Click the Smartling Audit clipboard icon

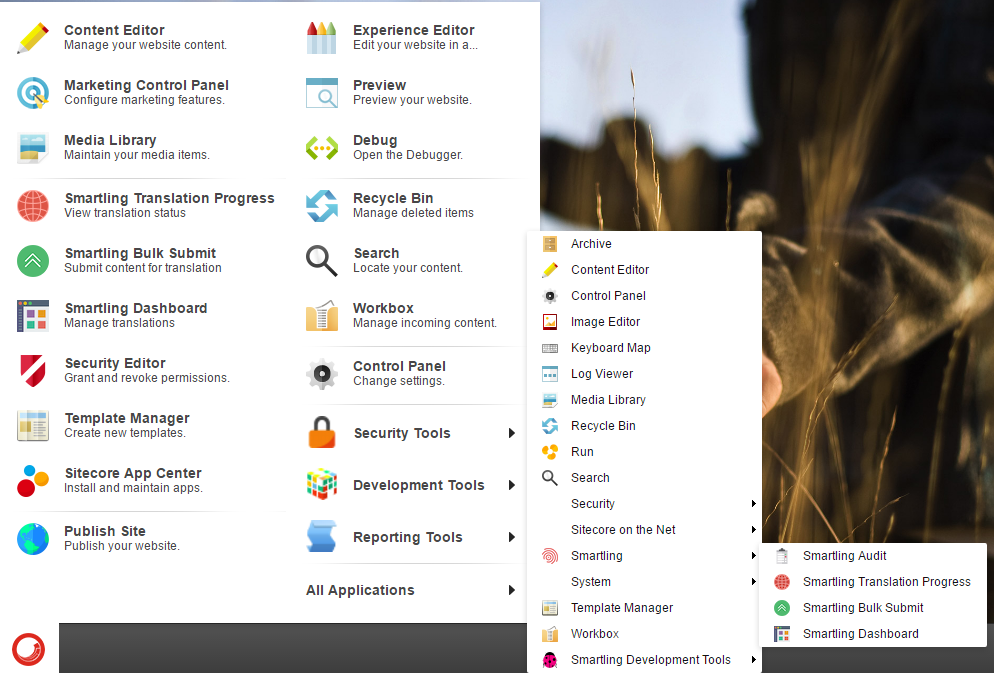coord(782,556)
